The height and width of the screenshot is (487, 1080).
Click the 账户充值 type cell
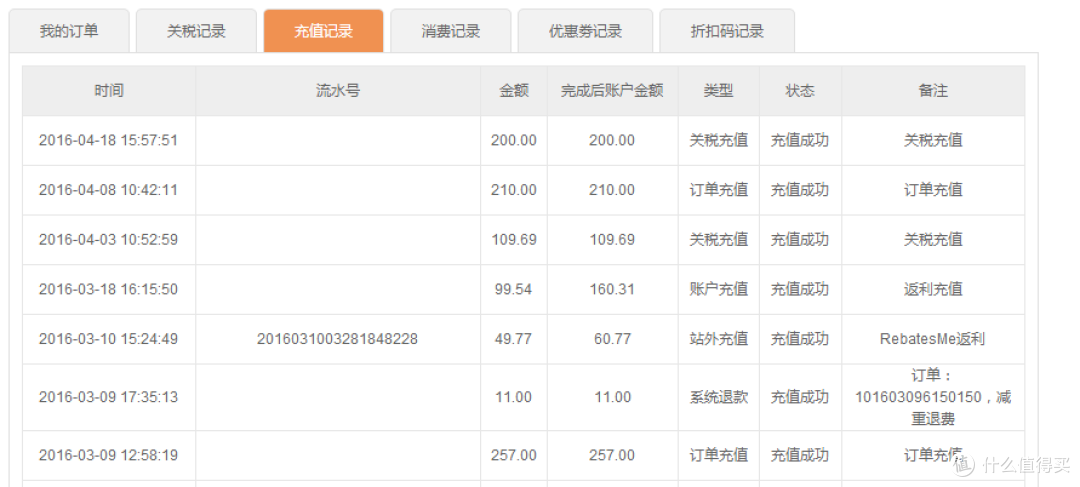pyautogui.click(x=718, y=289)
